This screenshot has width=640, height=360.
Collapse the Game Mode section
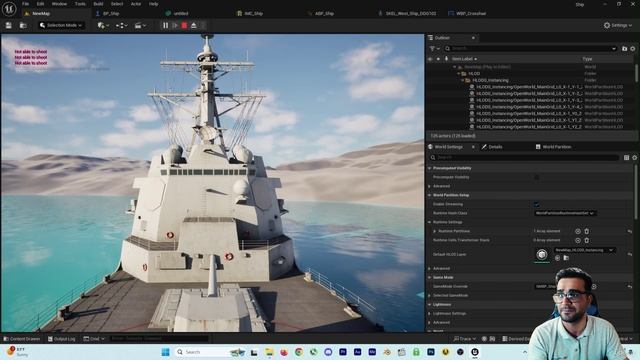click(430, 278)
